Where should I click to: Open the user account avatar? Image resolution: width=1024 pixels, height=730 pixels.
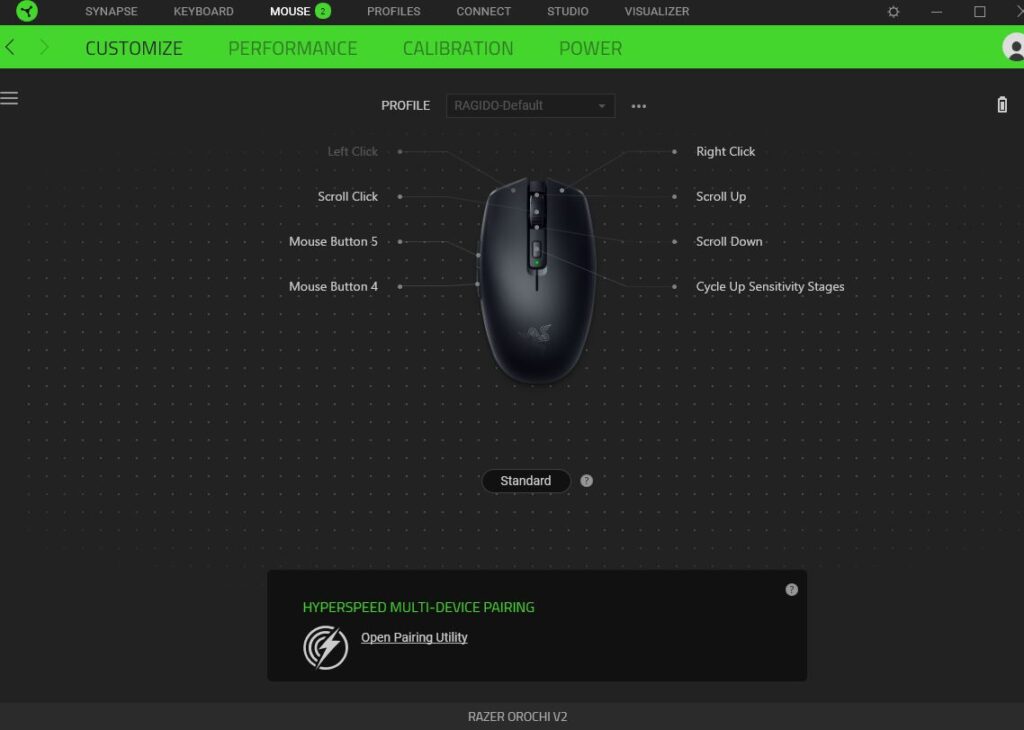coord(1014,47)
